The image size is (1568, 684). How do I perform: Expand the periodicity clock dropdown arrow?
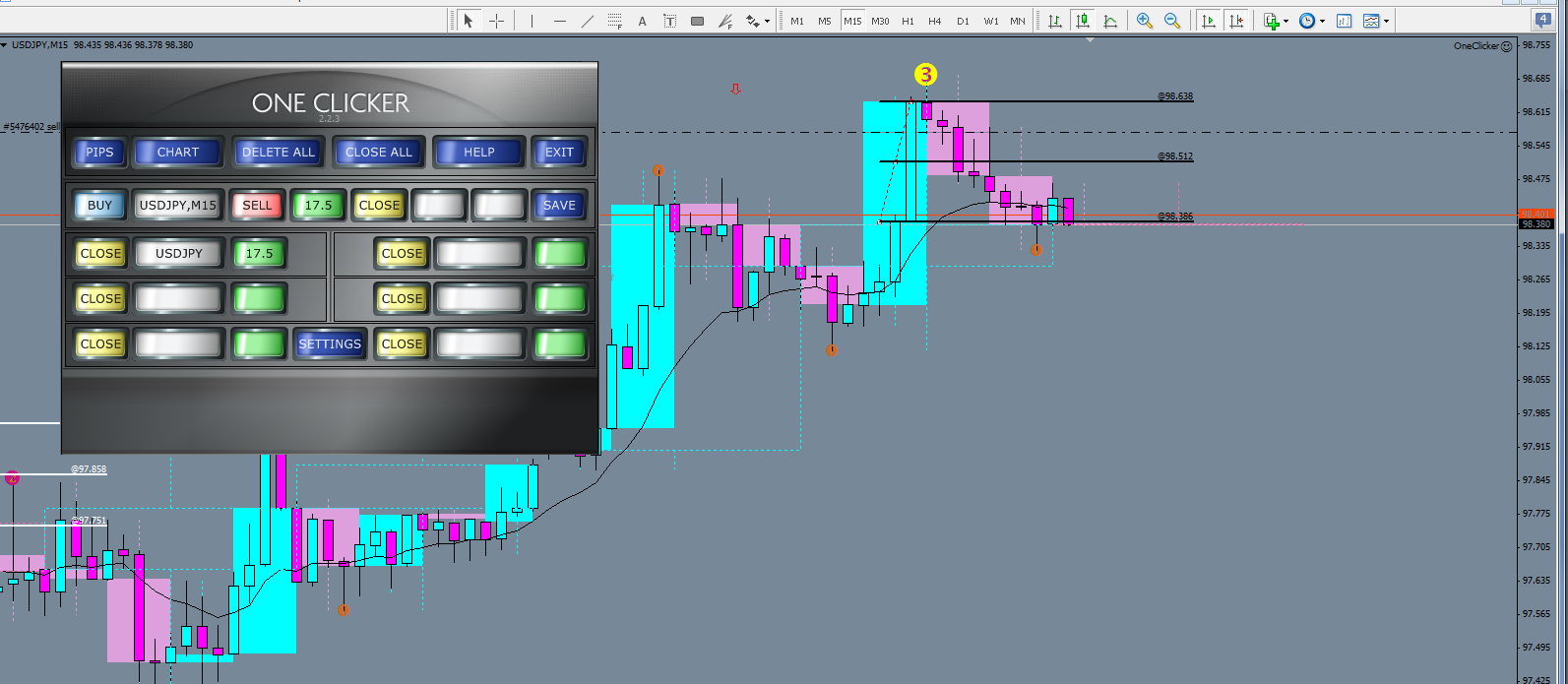[1322, 21]
